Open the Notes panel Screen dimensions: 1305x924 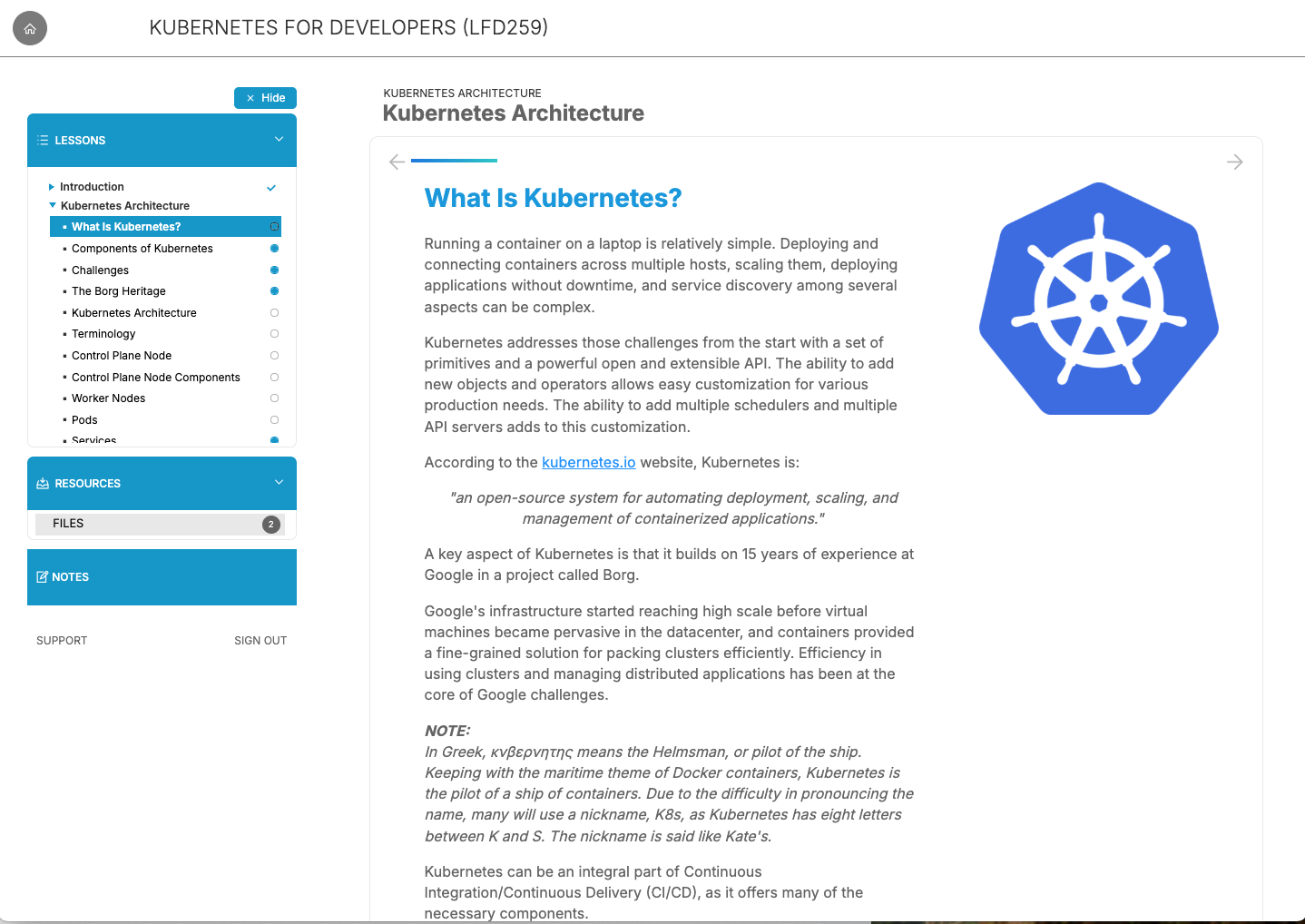pyautogui.click(x=162, y=577)
